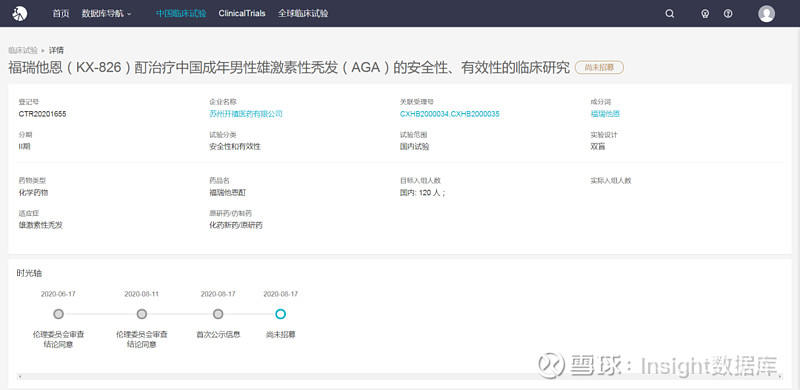
Task: Click the timeline horizontal scrollbar
Action: [401, 377]
